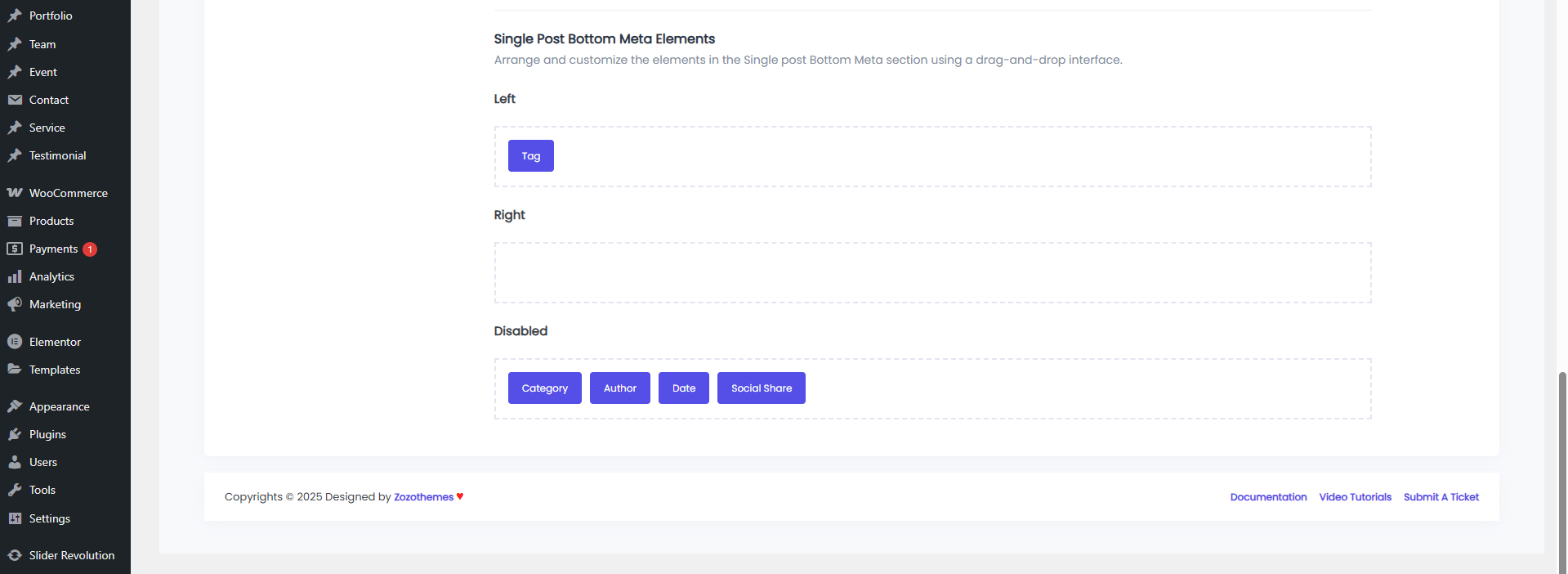This screenshot has height=574, width=1568.
Task: Click the Social Share element block
Action: pyautogui.click(x=761, y=388)
